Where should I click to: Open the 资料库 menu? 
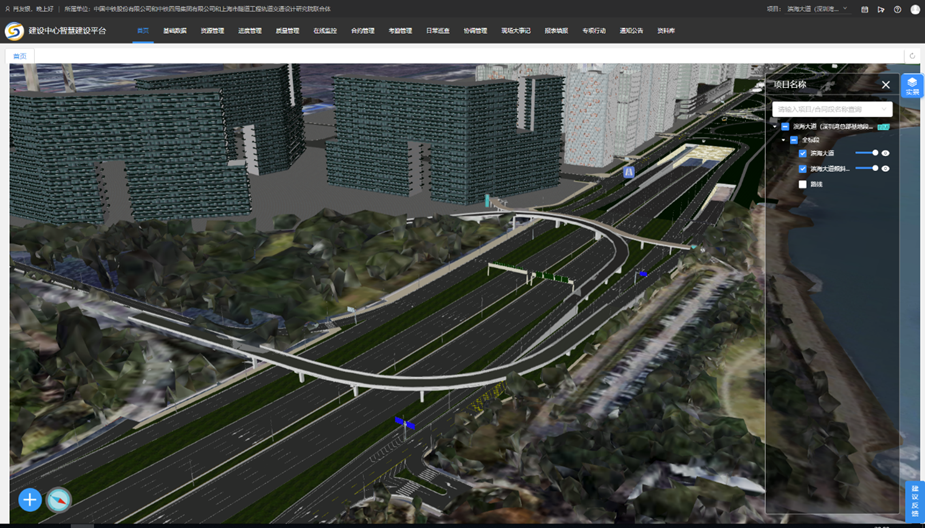tap(667, 31)
